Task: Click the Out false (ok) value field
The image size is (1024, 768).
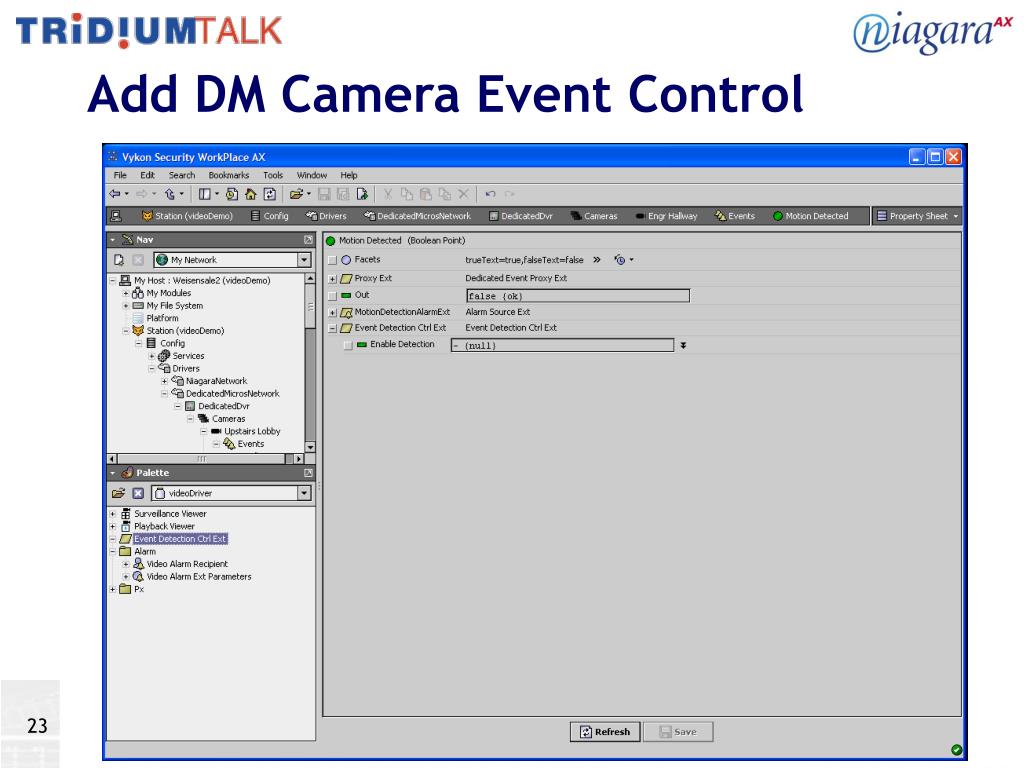Action: 578,296
